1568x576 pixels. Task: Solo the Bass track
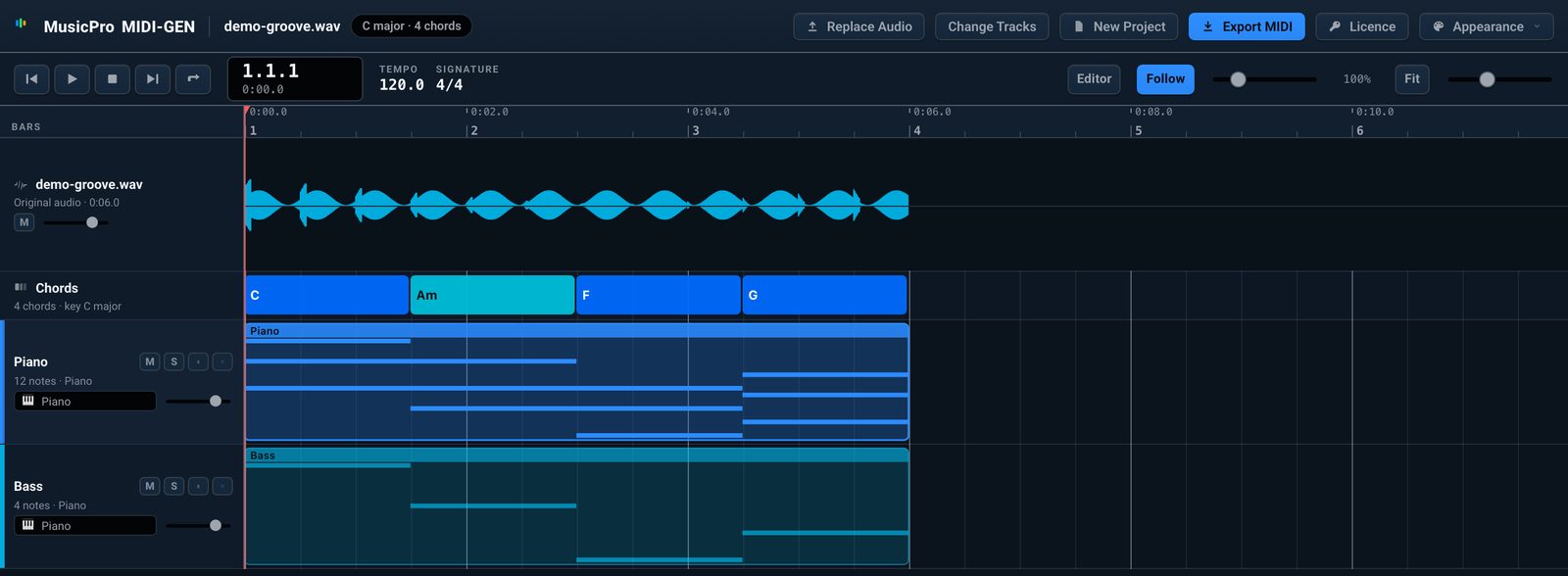[174, 486]
